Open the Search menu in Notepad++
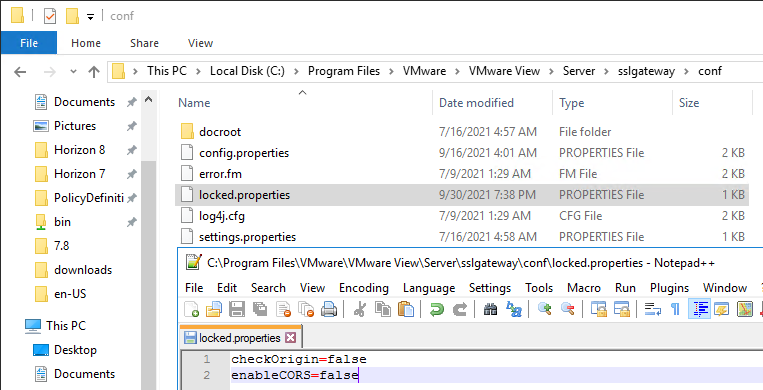The image size is (763, 390). tap(268, 288)
